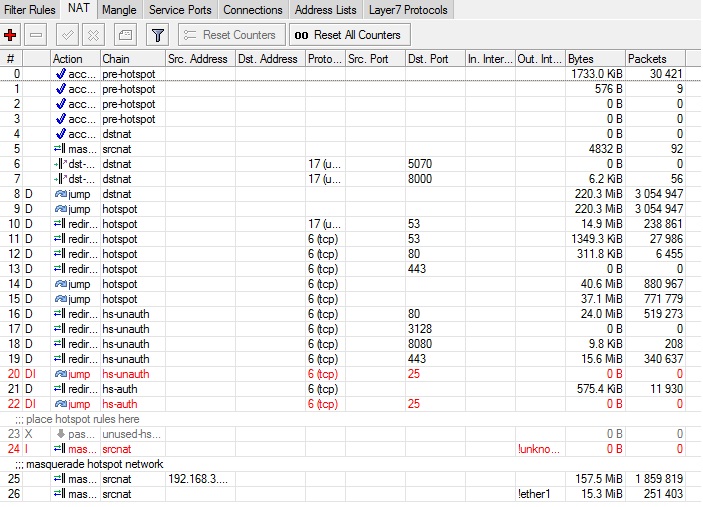Click Dst. Port 8000 cell
703x507 pixels.
[420, 179]
